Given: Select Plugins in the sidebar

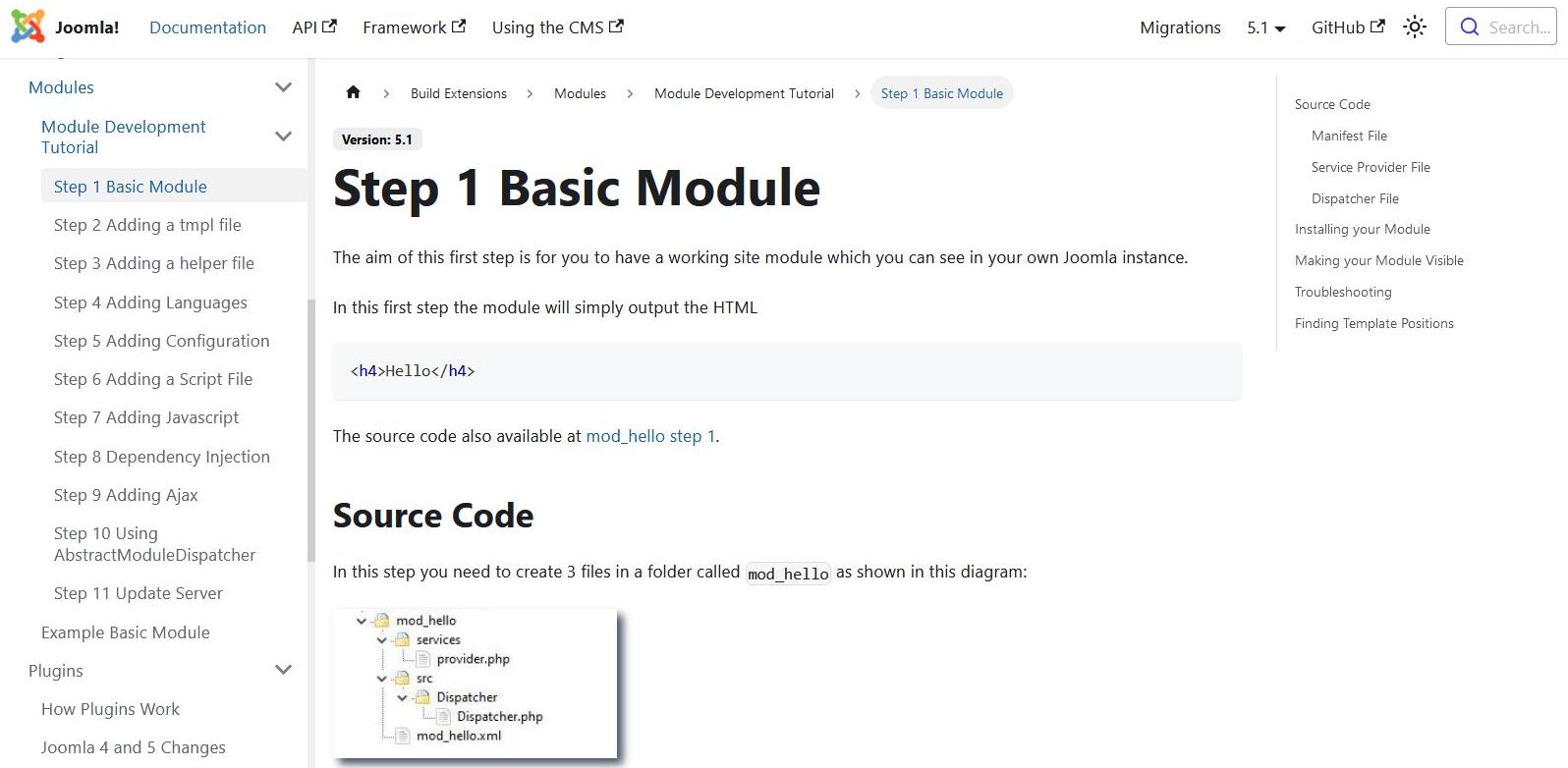Looking at the screenshot, I should (x=56, y=671).
